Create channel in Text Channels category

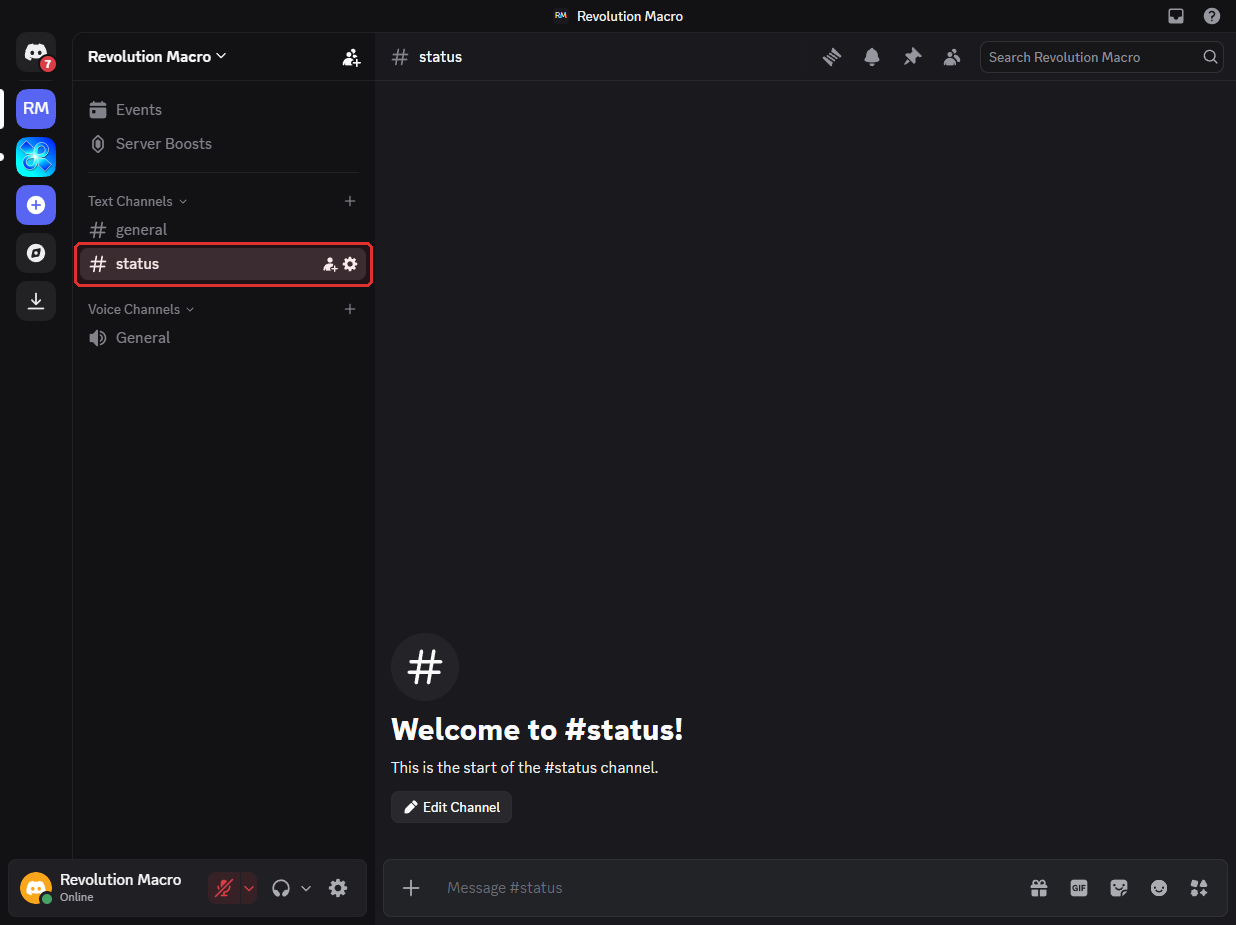[350, 201]
